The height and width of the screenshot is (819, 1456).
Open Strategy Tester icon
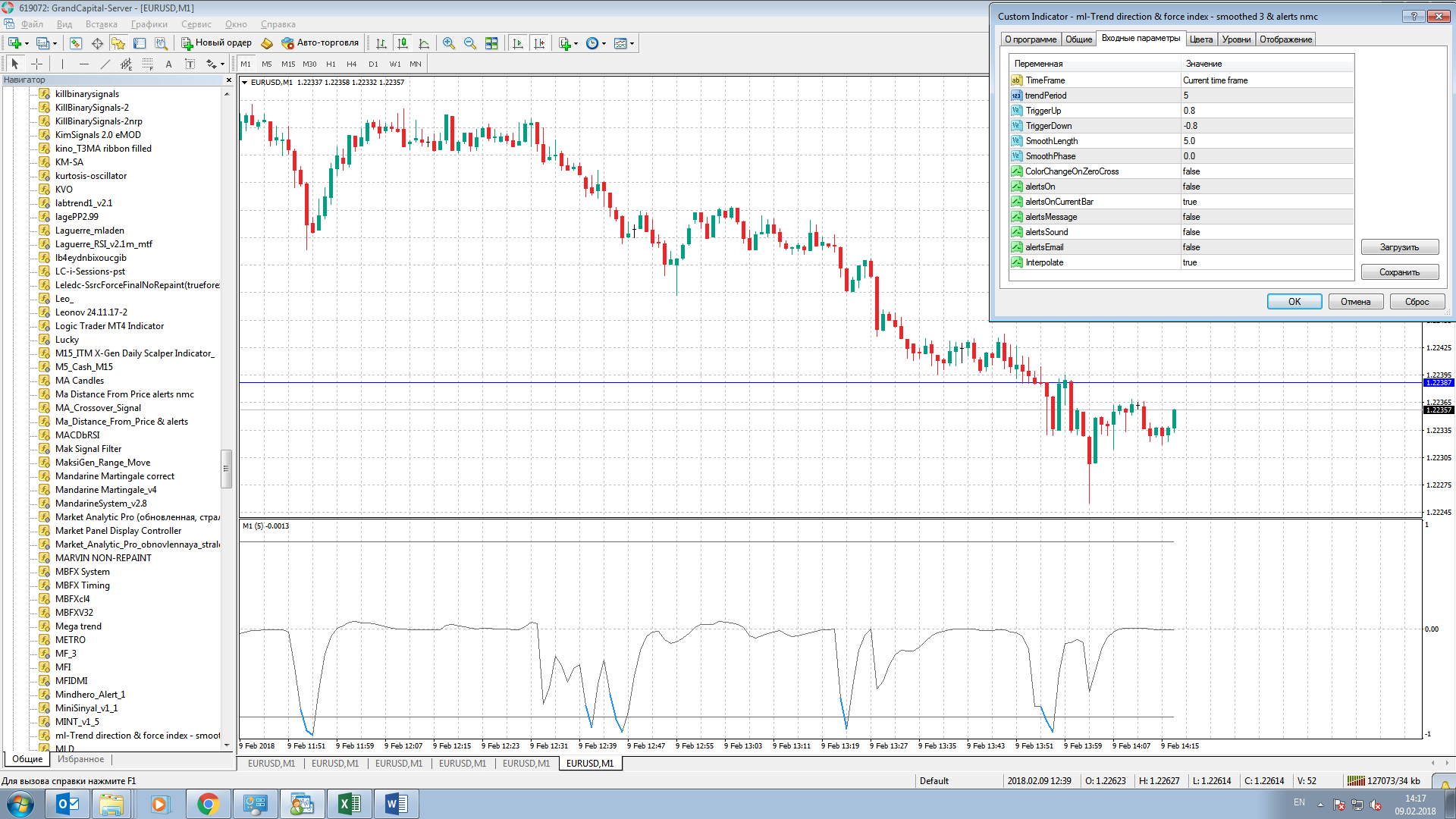click(161, 43)
